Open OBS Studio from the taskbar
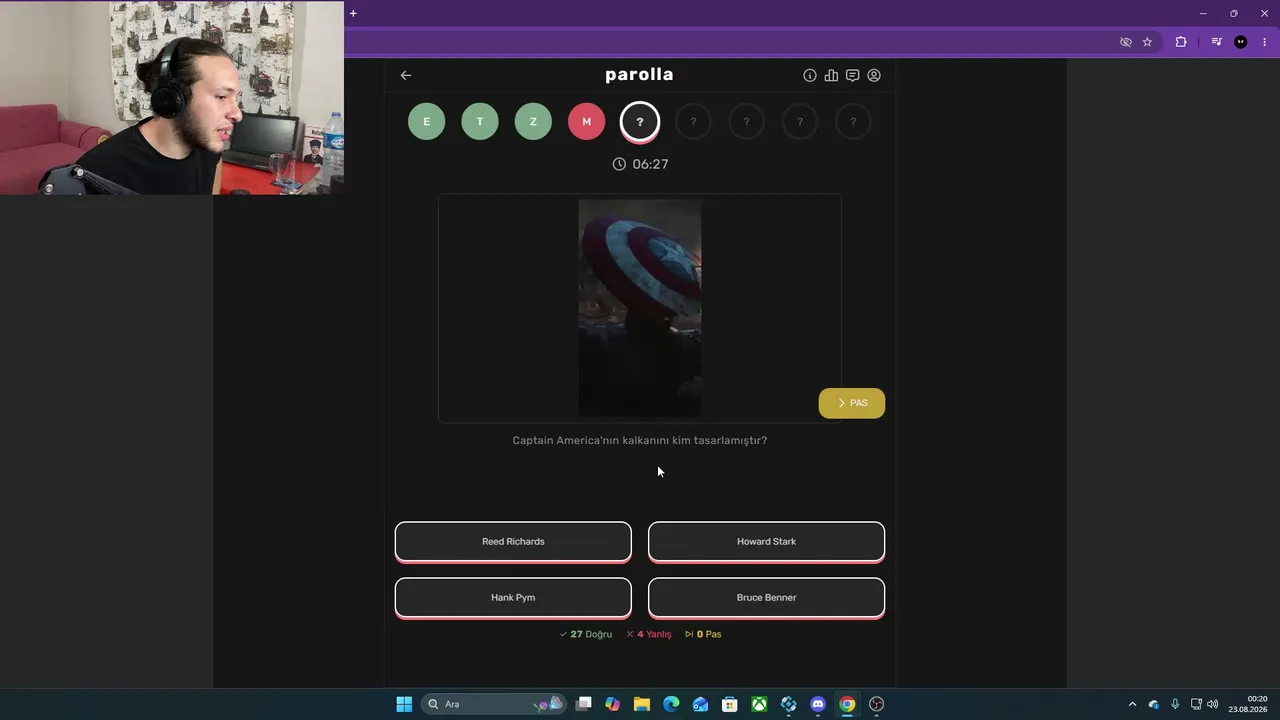The height and width of the screenshot is (720, 1280). [877, 704]
